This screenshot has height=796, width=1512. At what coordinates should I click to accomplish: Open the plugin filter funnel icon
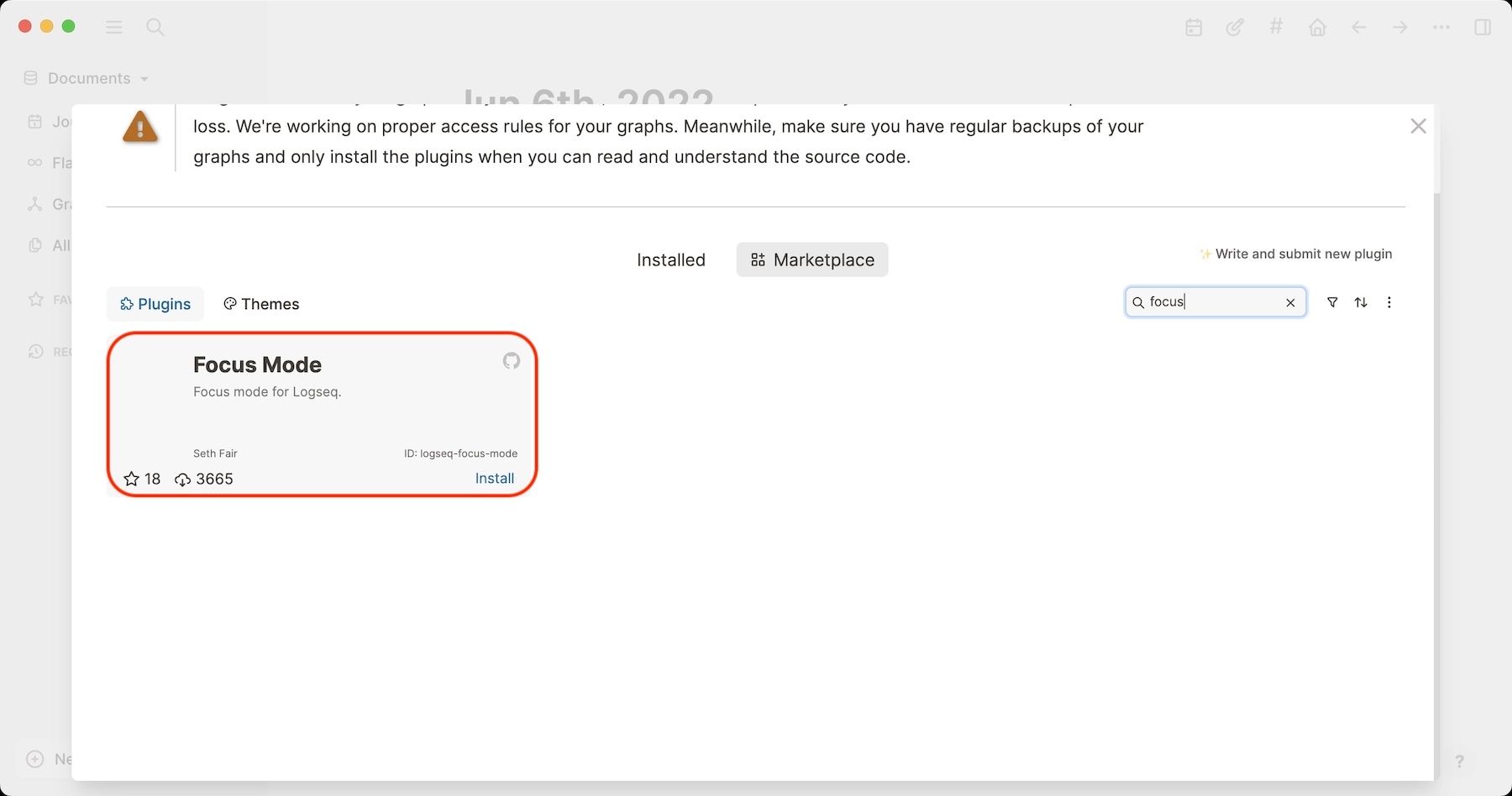(1332, 302)
